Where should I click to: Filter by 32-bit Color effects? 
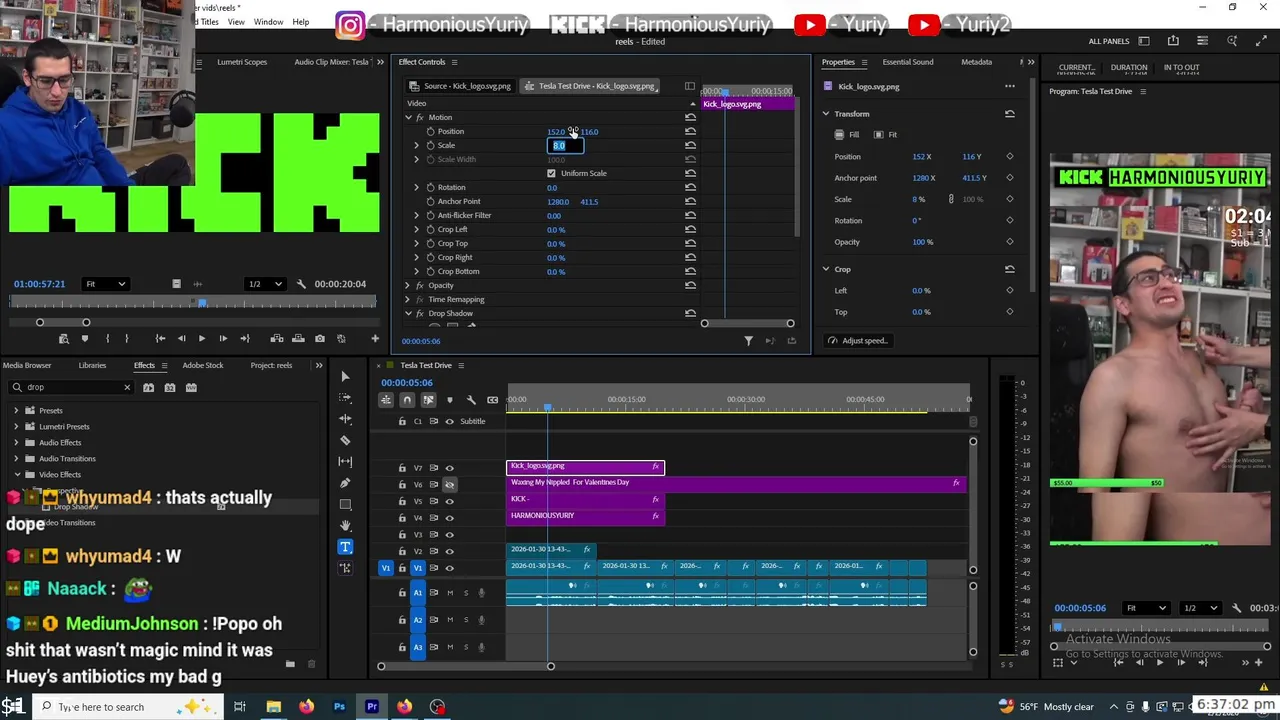(x=170, y=387)
